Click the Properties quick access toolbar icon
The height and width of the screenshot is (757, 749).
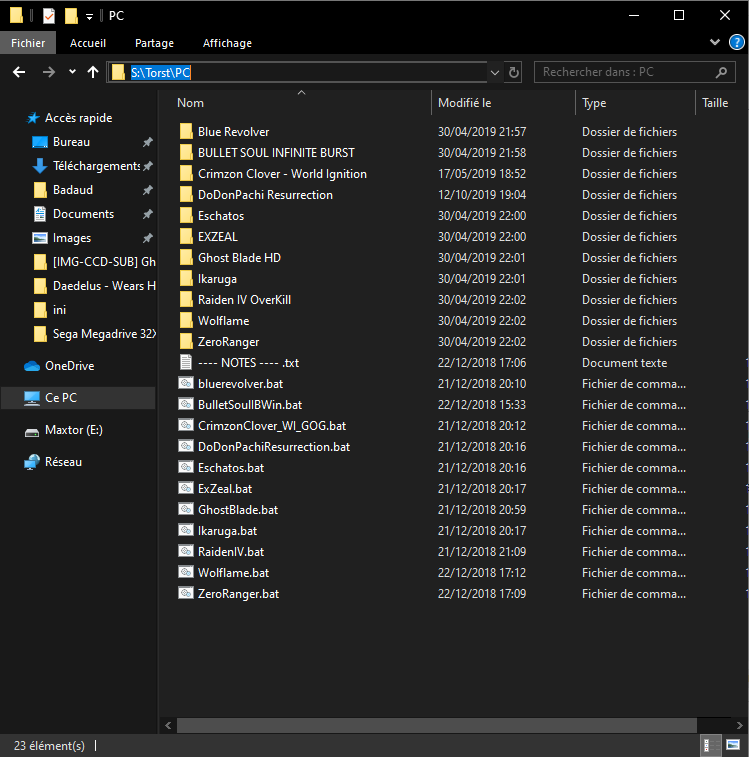(49, 16)
